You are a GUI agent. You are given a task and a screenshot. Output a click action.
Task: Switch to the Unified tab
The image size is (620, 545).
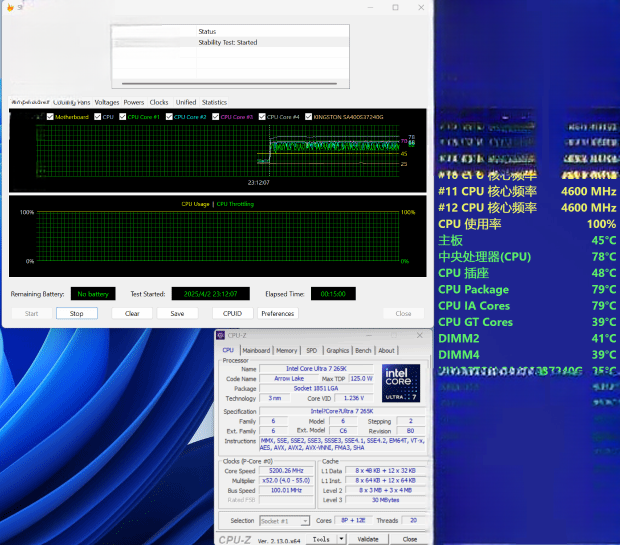[186, 102]
